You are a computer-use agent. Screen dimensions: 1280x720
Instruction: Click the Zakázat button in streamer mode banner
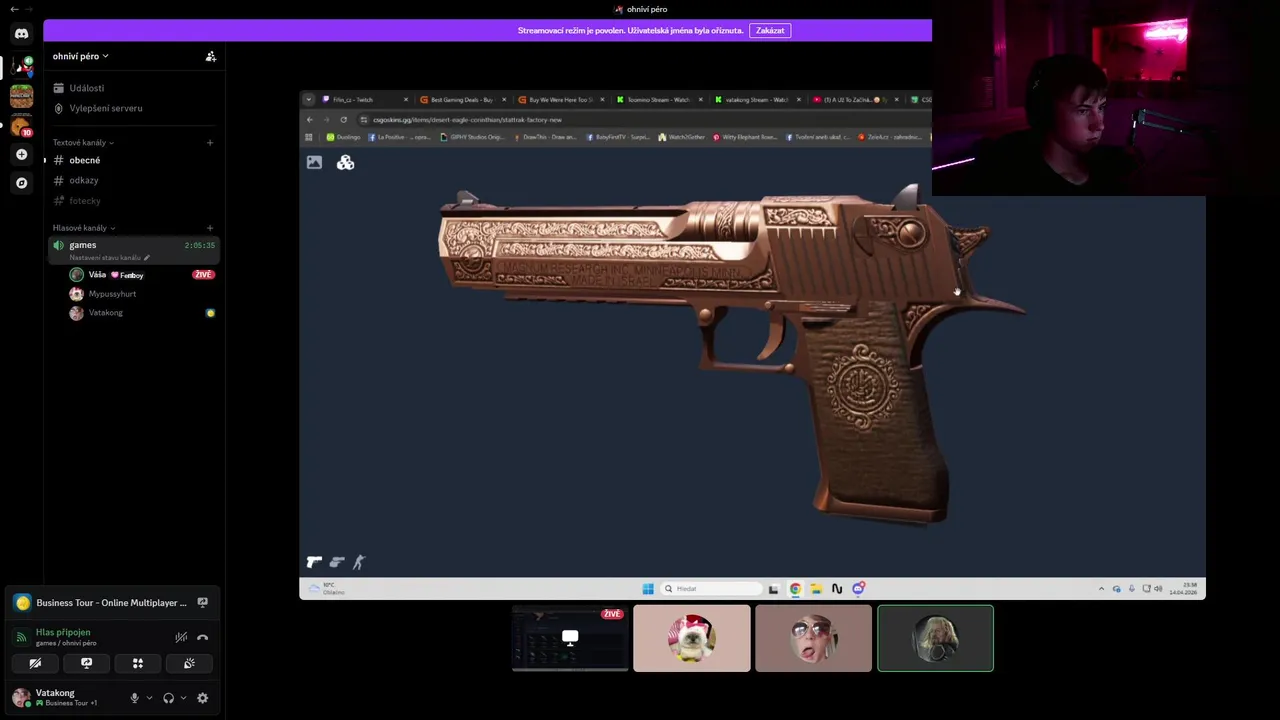pyautogui.click(x=770, y=31)
